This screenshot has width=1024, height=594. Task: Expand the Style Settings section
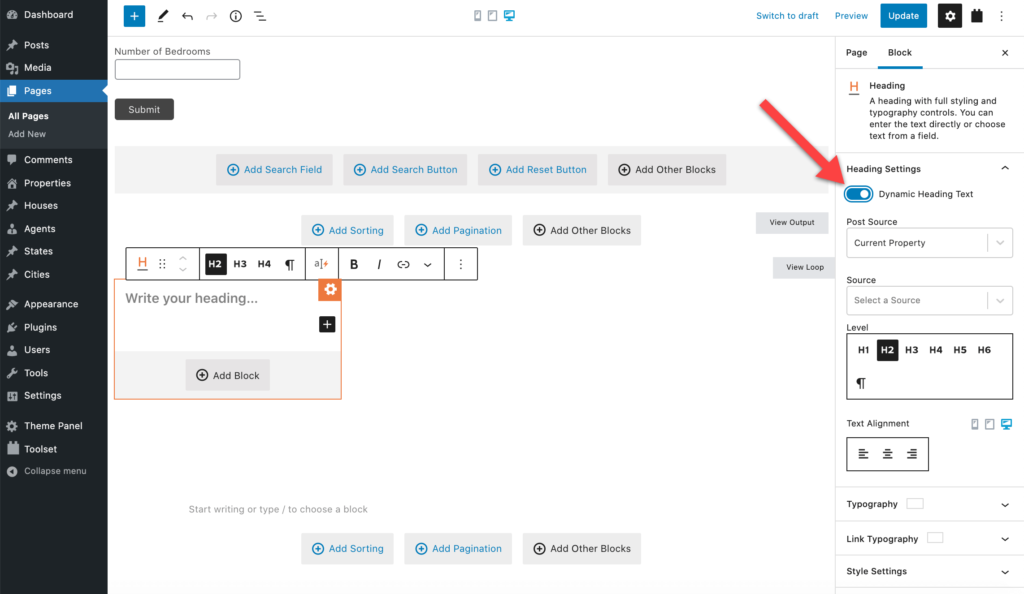[1005, 572]
